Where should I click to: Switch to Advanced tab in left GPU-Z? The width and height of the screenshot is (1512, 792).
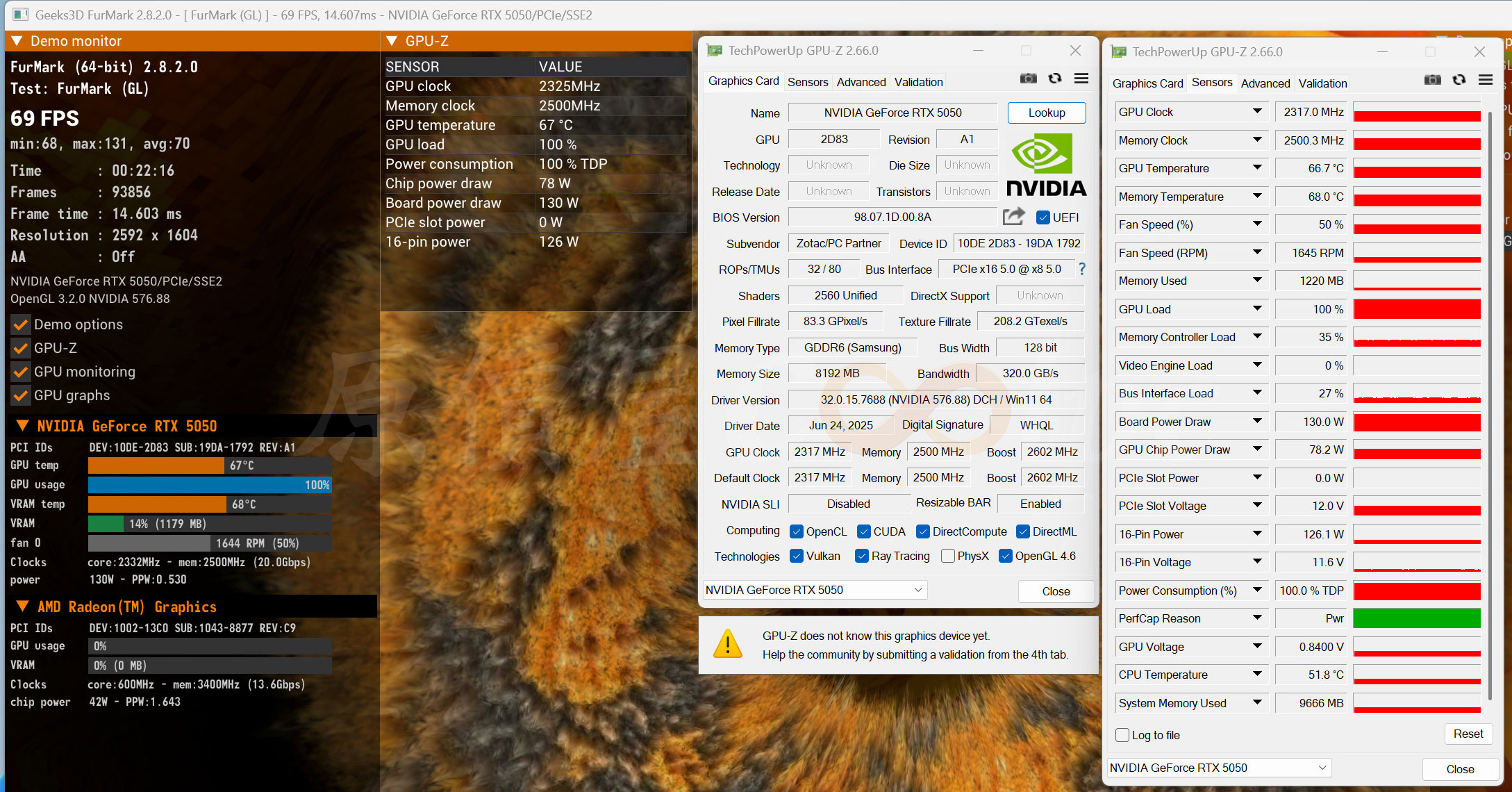tap(861, 82)
